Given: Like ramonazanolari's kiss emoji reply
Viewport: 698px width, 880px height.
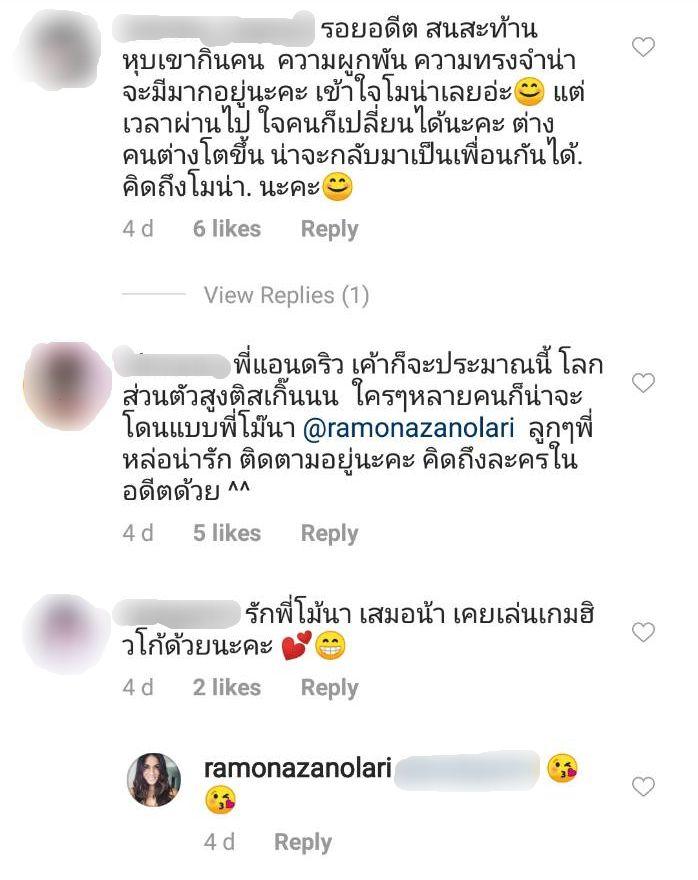Looking at the screenshot, I should (x=643, y=786).
